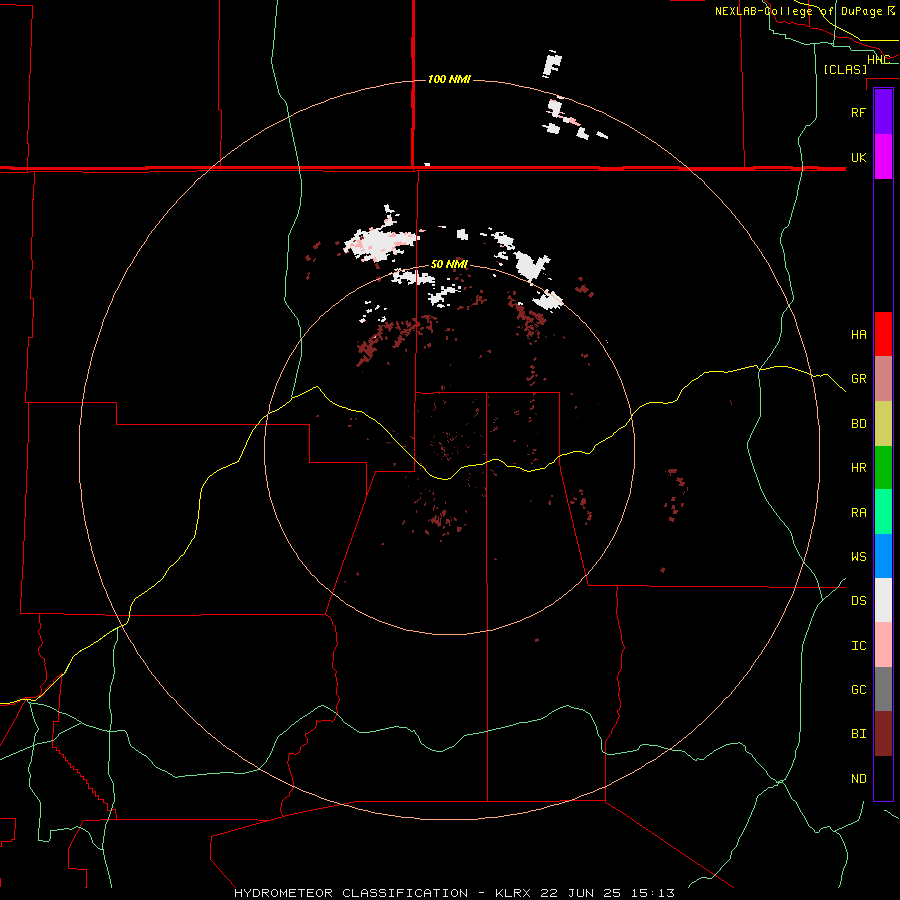Click the yellow BD big drops swatch

click(883, 424)
